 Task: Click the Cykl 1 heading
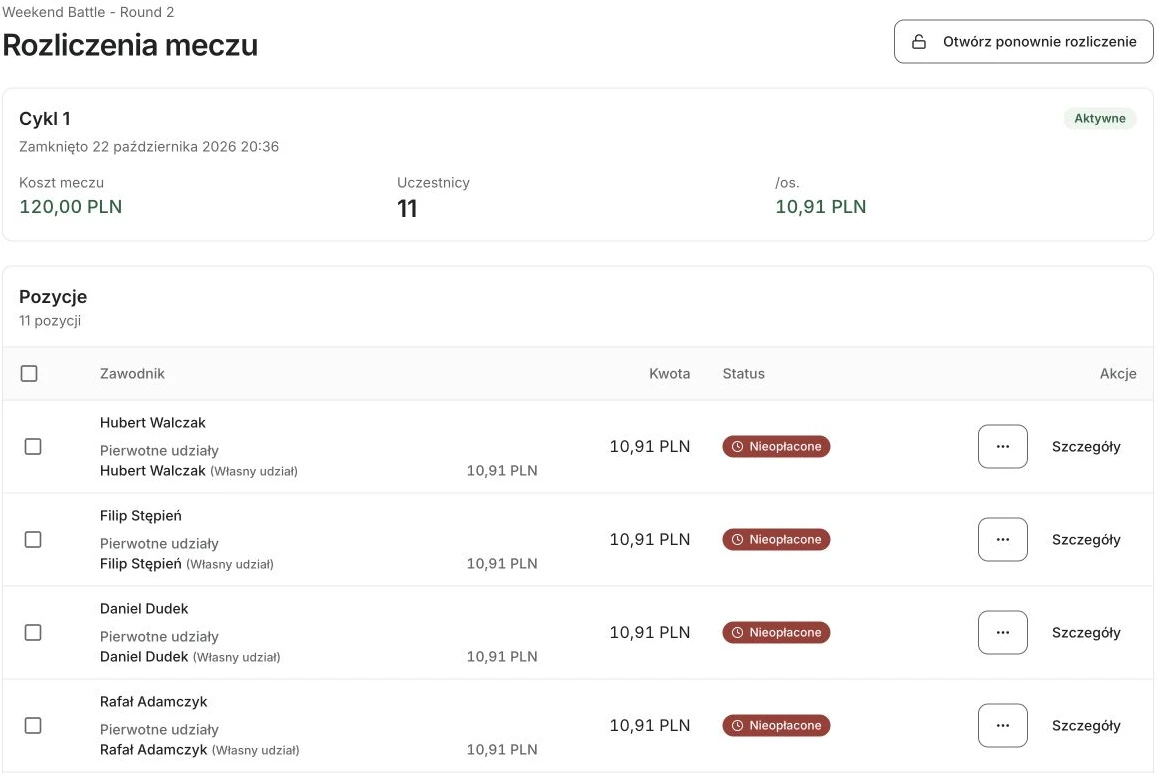[45, 119]
